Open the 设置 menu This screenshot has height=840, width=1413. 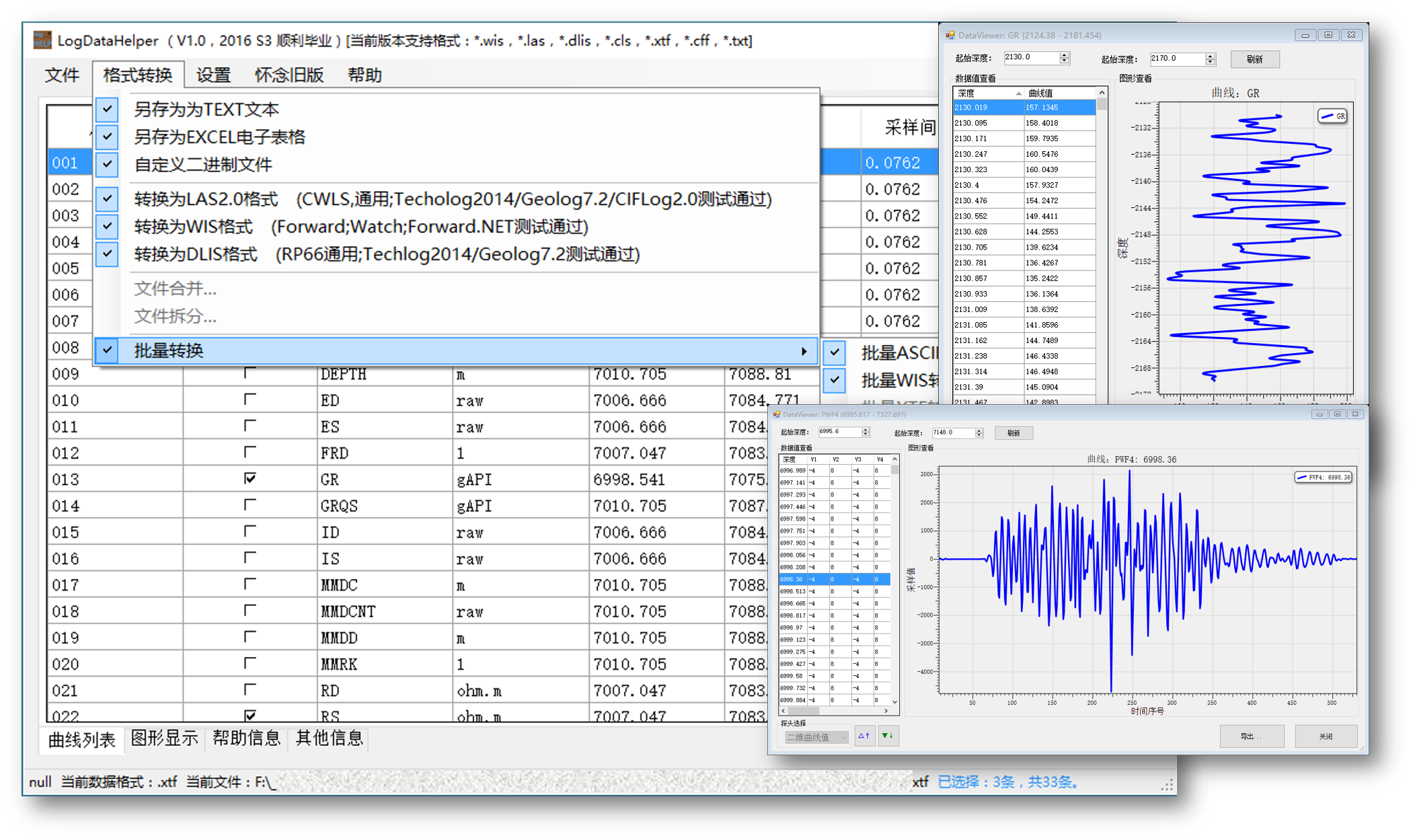(x=213, y=75)
